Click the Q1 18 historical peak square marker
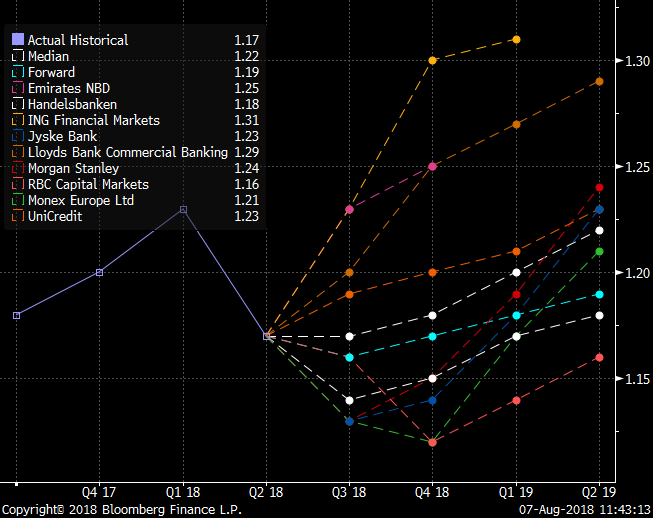Screen dimensions: 653x518 click(183, 209)
